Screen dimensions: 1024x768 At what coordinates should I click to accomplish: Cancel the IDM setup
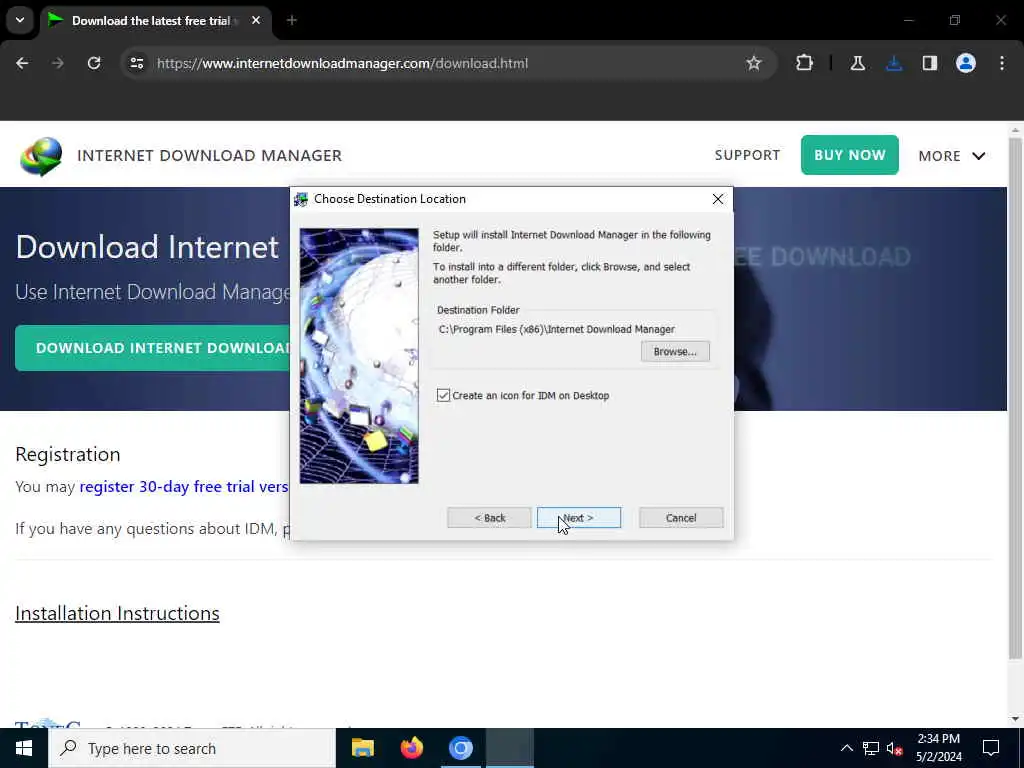[x=680, y=518]
